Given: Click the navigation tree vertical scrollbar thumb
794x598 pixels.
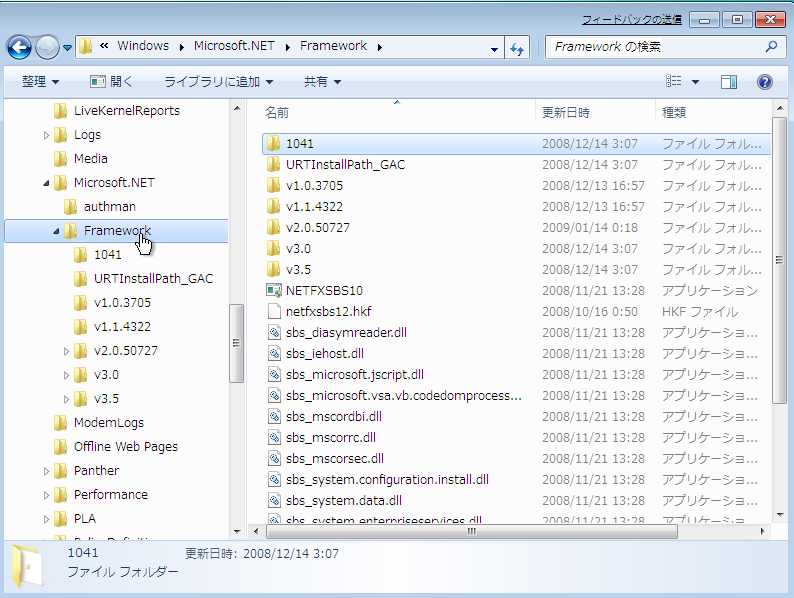Looking at the screenshot, I should (236, 343).
